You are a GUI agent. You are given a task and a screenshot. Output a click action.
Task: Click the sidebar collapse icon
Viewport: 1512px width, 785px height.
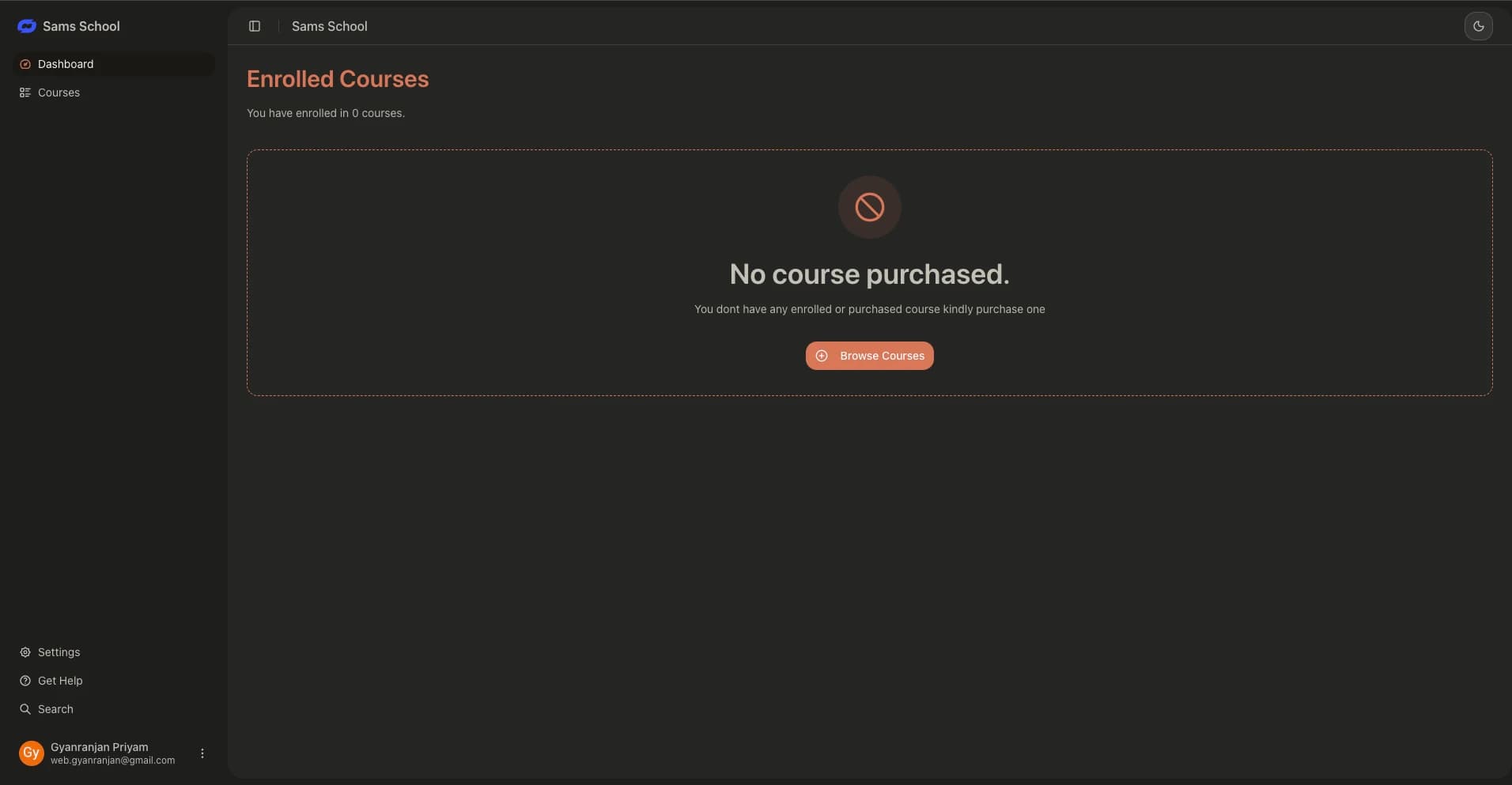point(255,26)
